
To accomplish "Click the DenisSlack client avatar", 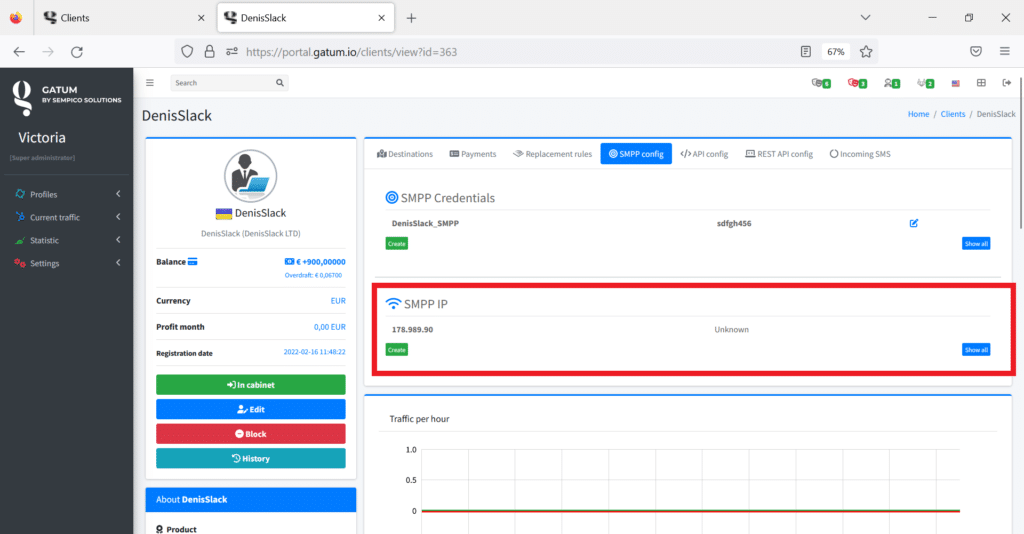I will [250, 176].
